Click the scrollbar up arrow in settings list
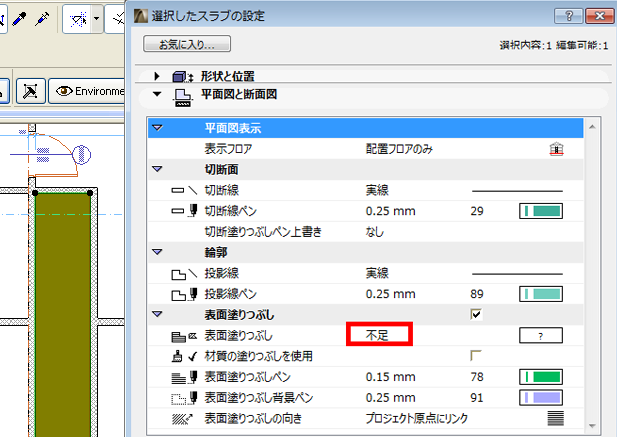The width and height of the screenshot is (617, 437). 592,127
